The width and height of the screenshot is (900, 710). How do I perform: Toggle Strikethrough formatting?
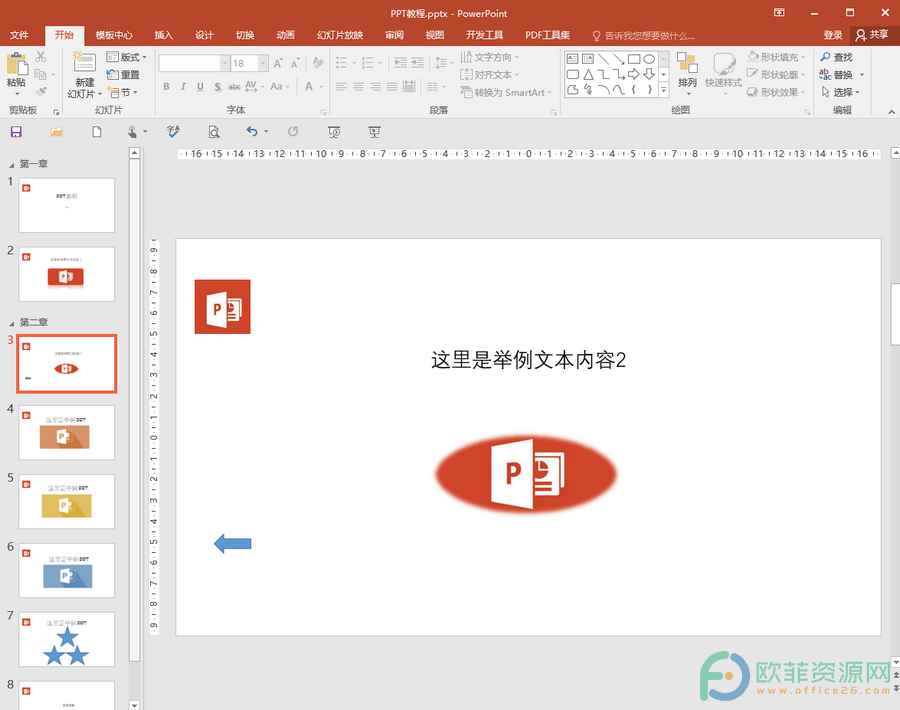point(234,87)
